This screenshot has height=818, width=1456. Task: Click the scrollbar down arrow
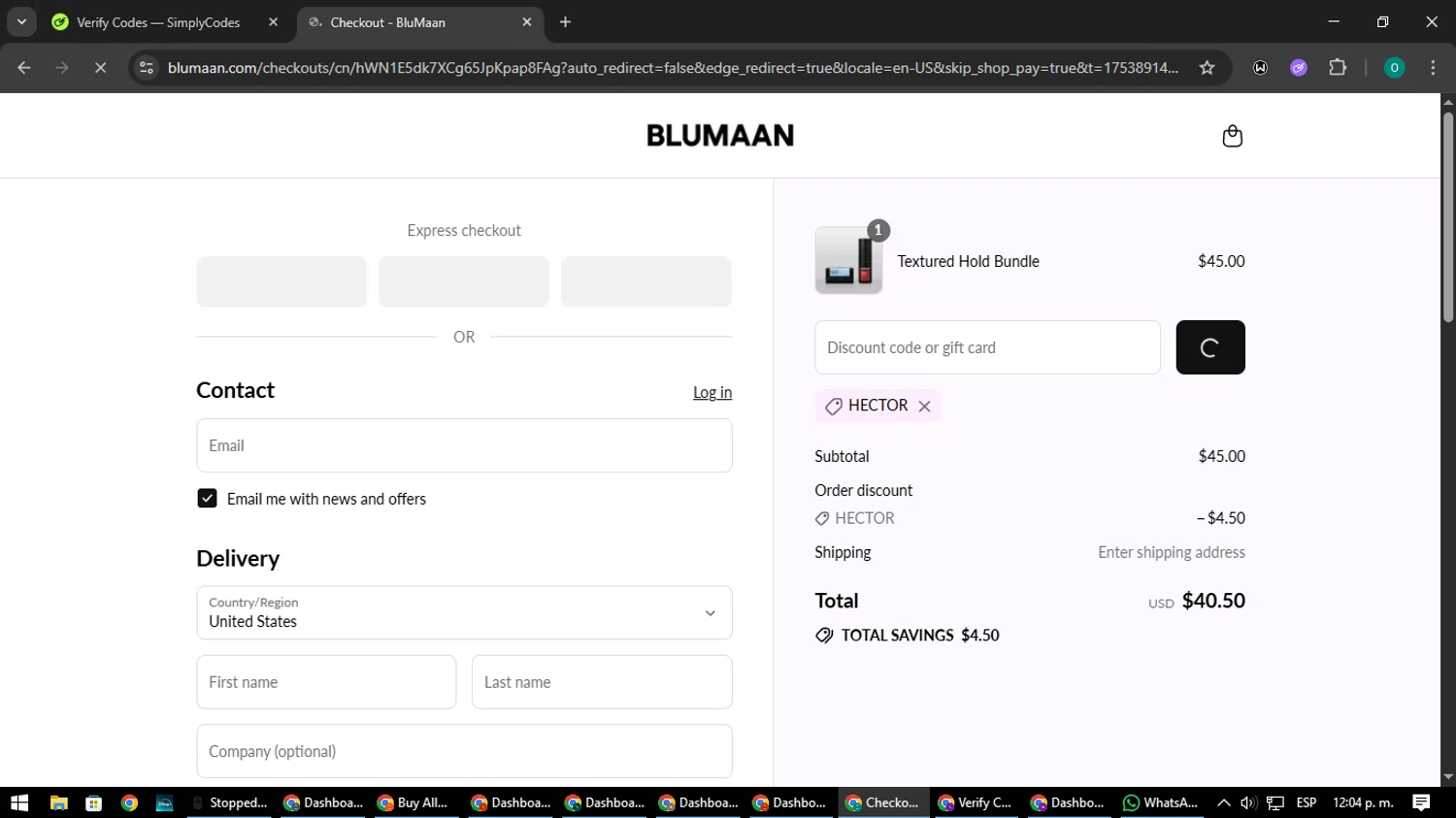pyautogui.click(x=1448, y=777)
